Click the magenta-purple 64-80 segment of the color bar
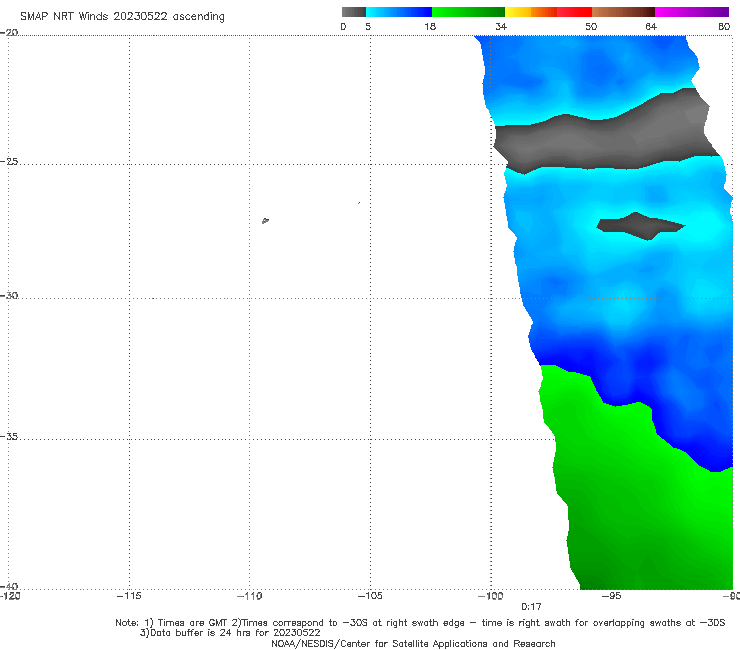740x650 pixels. [x=692, y=12]
